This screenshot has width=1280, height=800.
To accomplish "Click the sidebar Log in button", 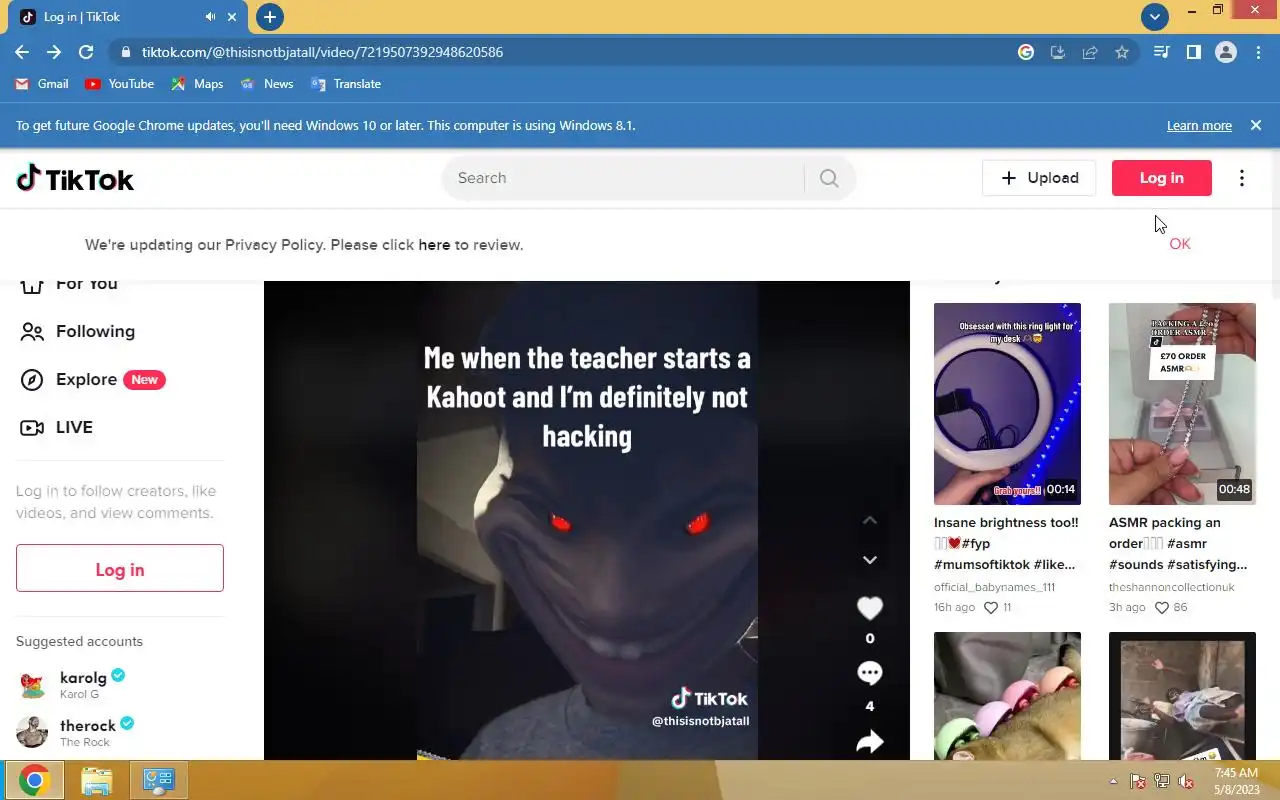I will (x=120, y=570).
